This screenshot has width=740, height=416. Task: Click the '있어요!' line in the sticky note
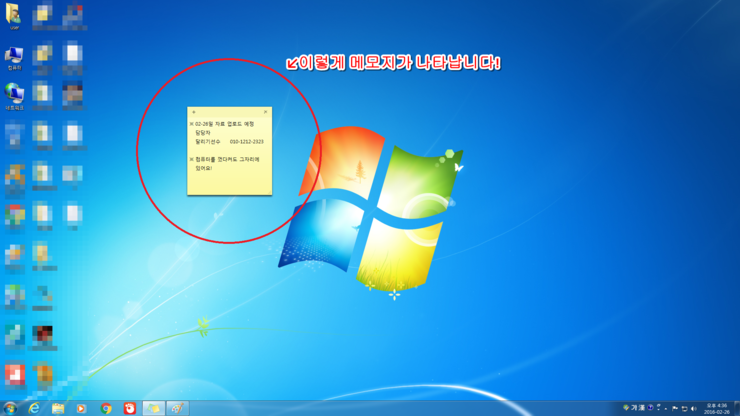click(x=204, y=168)
